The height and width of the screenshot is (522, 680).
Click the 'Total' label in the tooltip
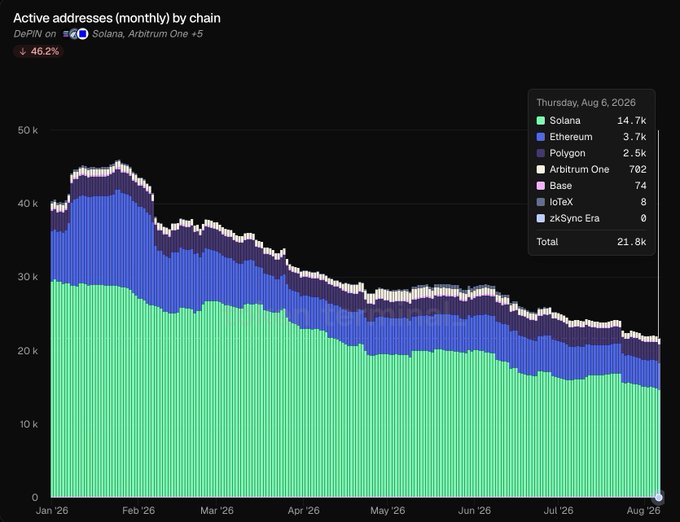click(x=547, y=242)
